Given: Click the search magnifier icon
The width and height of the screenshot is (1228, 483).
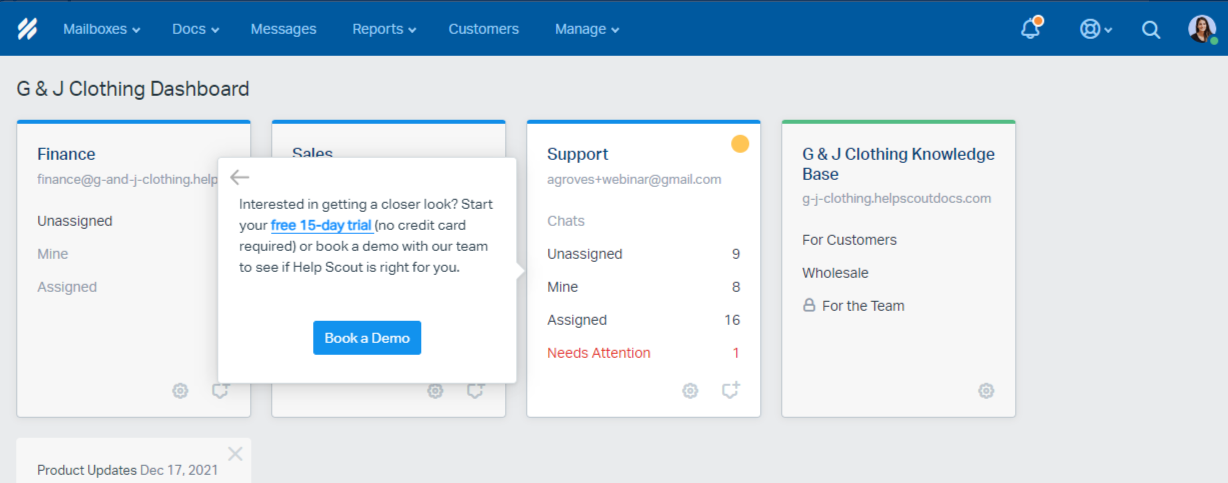Looking at the screenshot, I should [1151, 29].
